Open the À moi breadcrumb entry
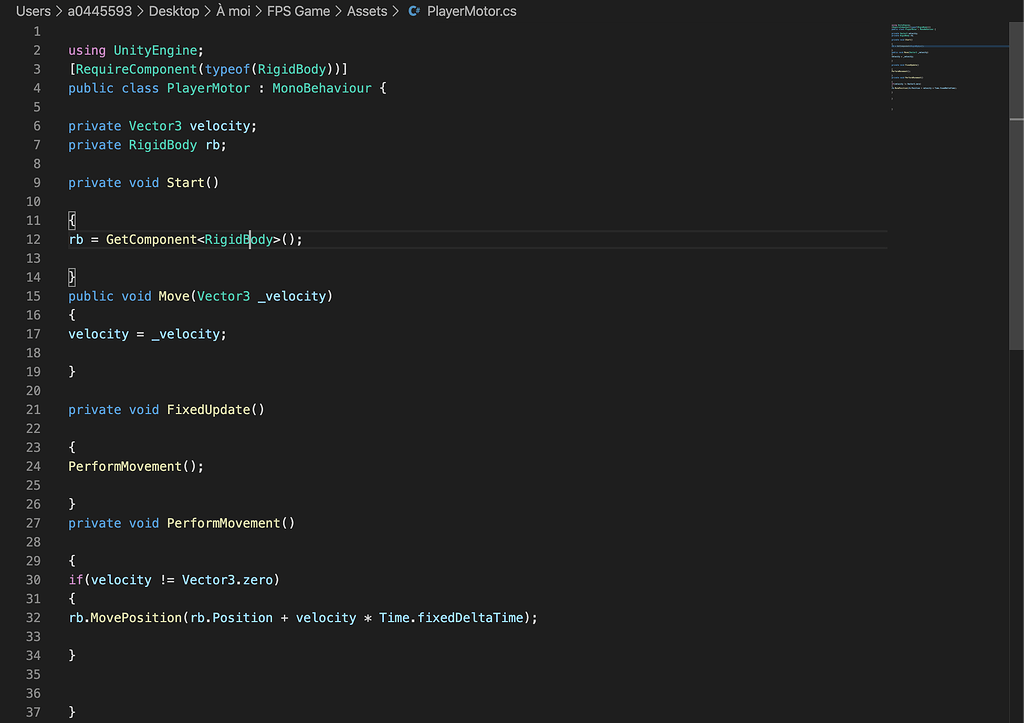 232,11
